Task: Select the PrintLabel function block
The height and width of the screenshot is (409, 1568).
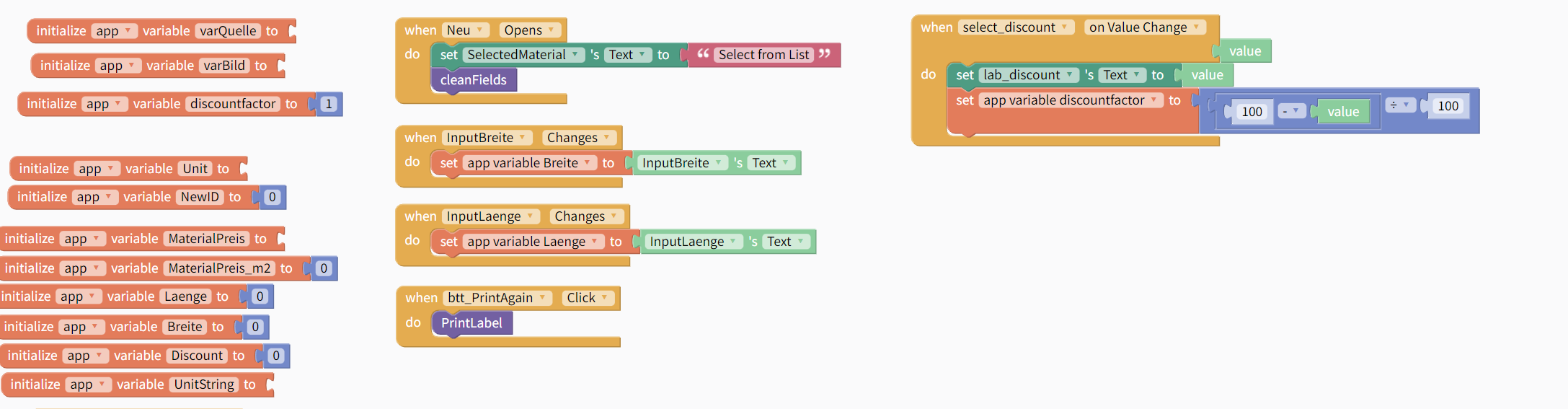Action: click(471, 323)
